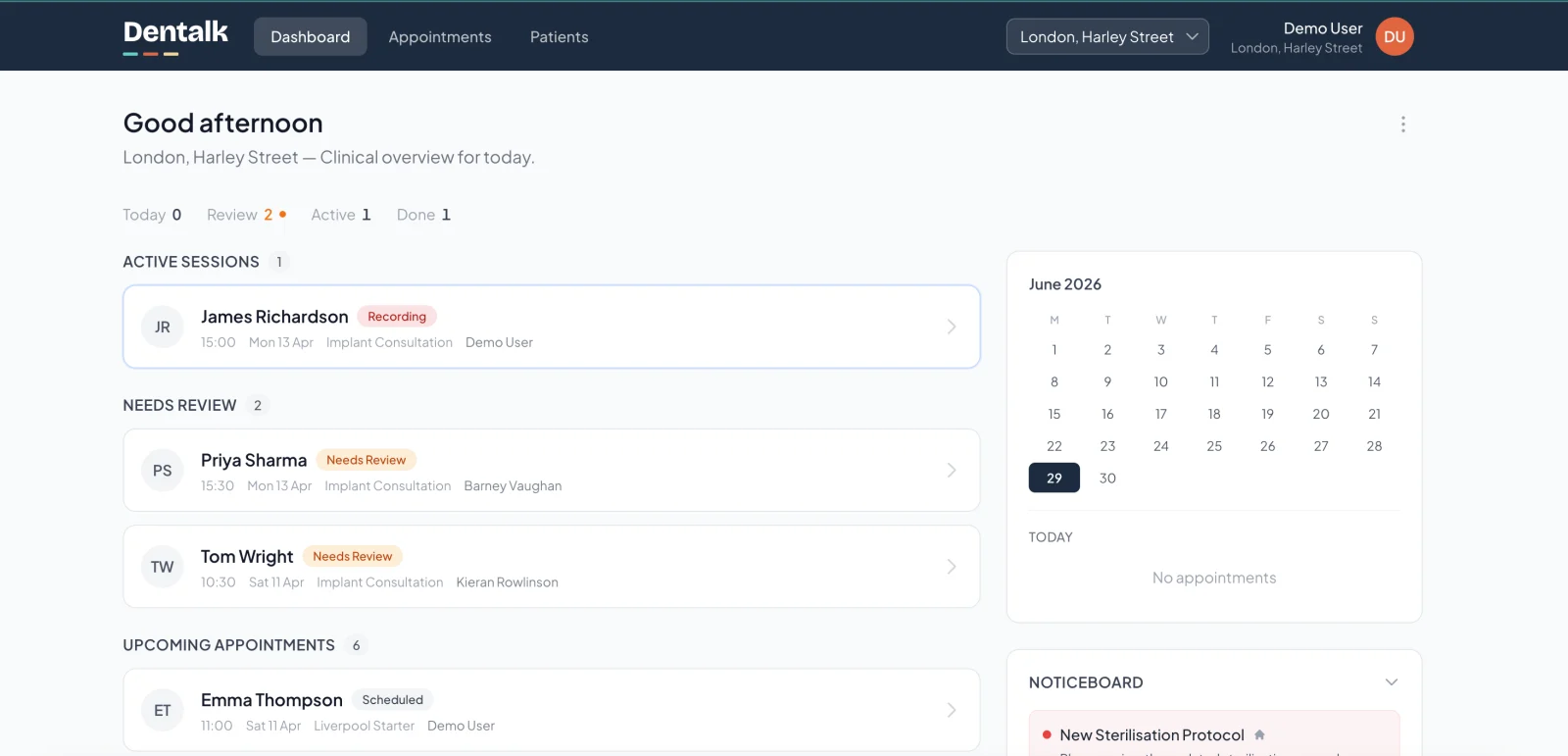
Task: Open the DU user avatar menu
Action: pos(1395,36)
